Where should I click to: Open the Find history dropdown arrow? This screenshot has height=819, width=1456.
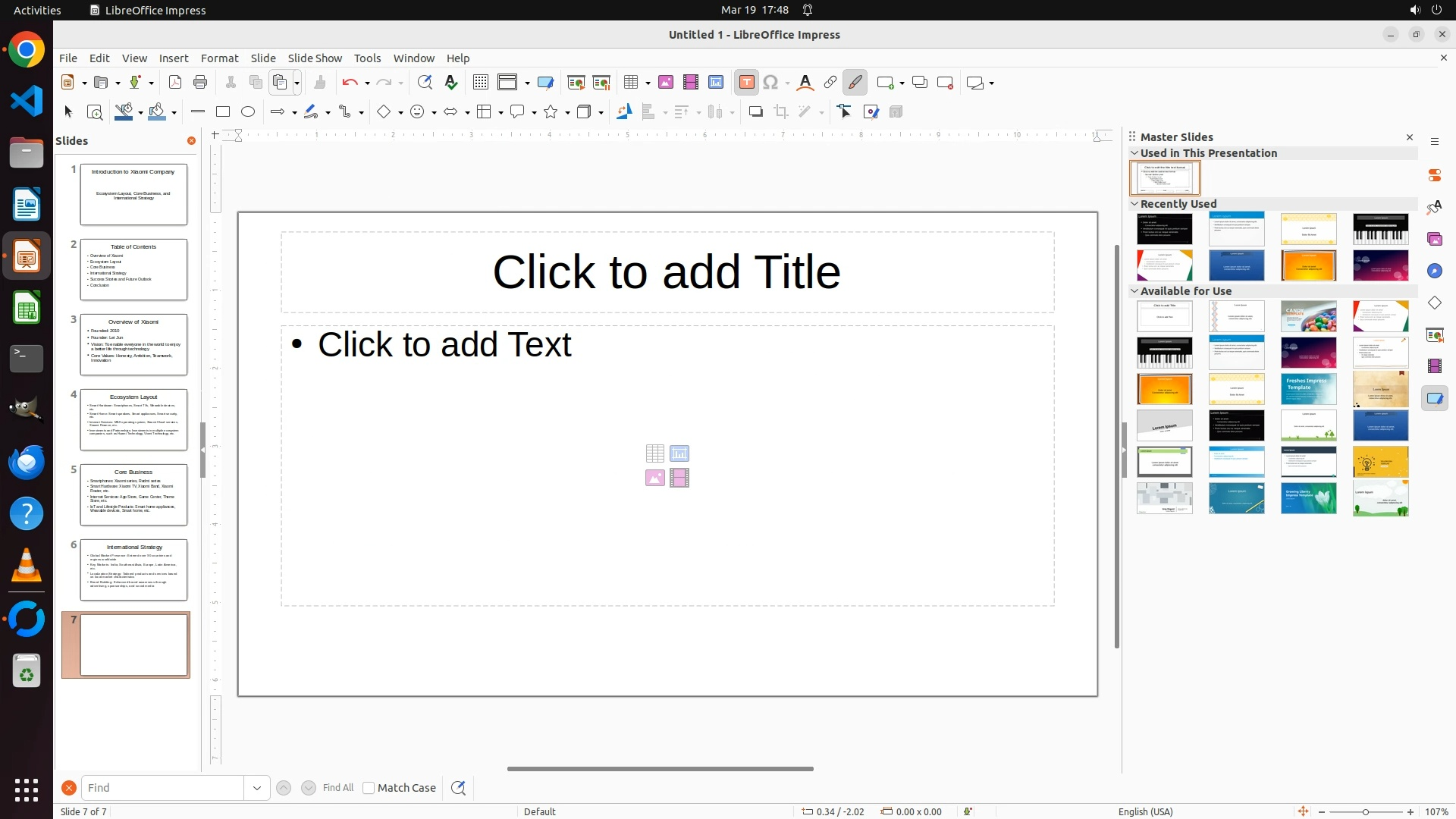[x=257, y=788]
